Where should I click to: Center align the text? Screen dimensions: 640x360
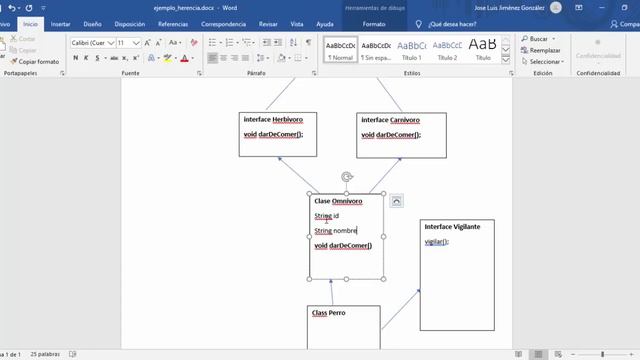tap(224, 58)
